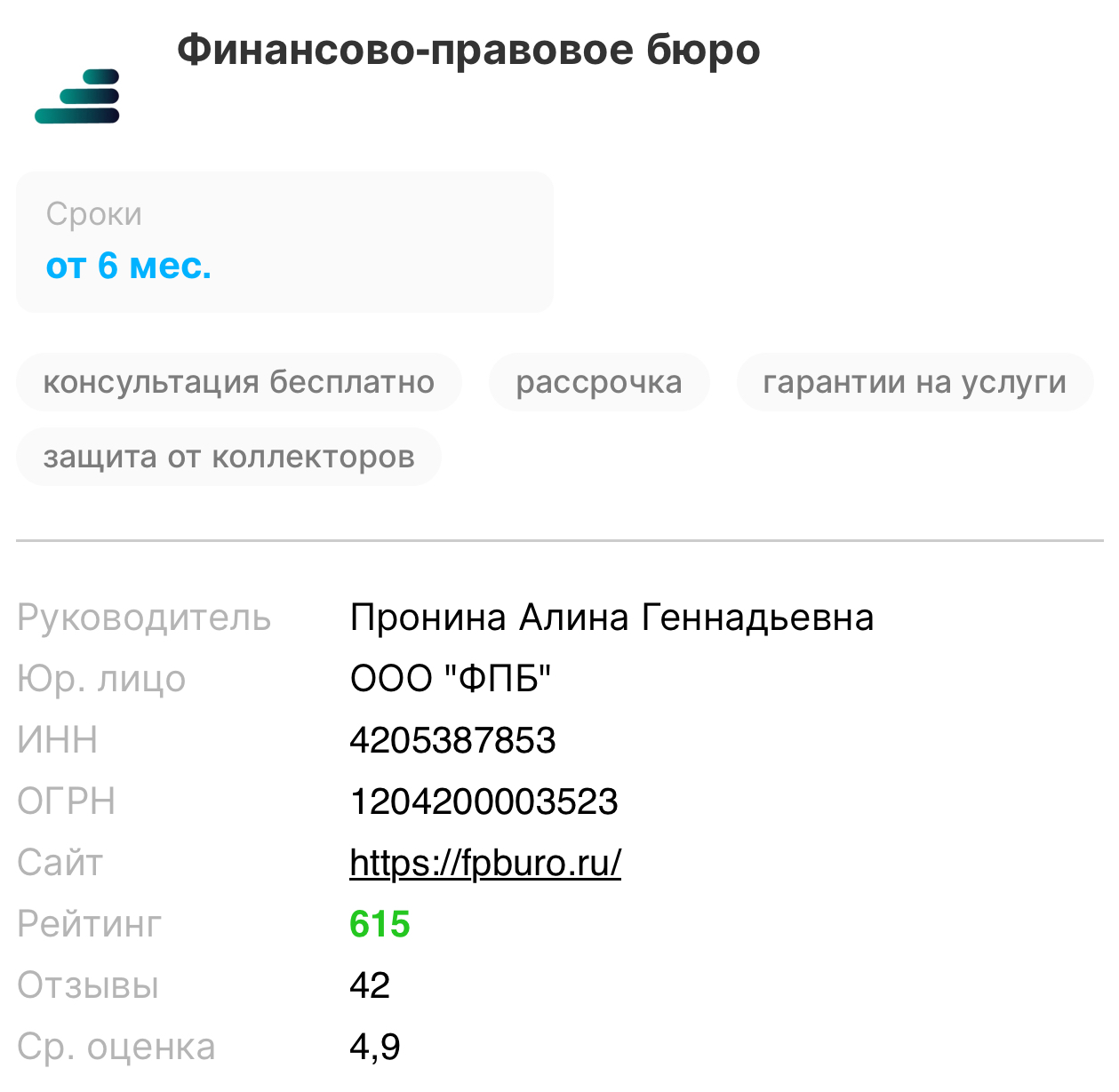Select the консультация бесплатно tag

(238, 382)
